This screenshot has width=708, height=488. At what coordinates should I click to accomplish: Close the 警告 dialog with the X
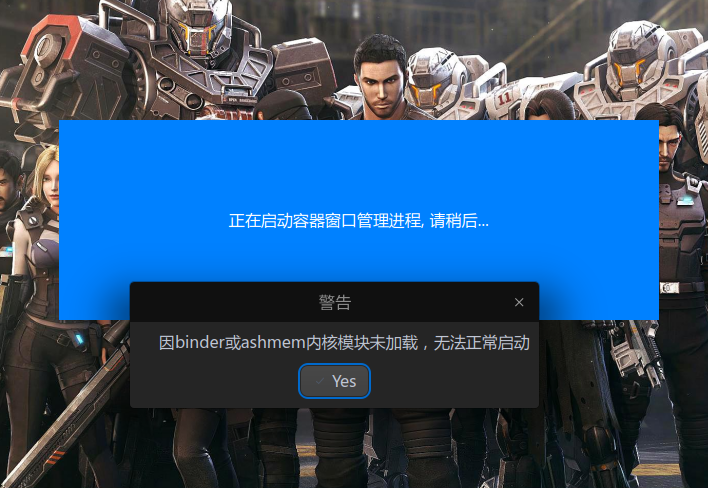tap(519, 302)
